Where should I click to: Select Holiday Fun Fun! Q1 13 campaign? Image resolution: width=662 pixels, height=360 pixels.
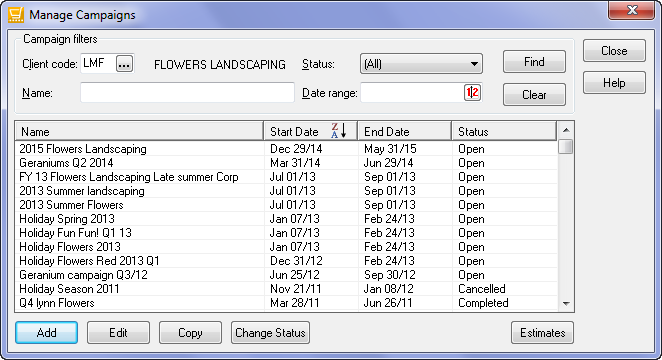click(x=287, y=233)
